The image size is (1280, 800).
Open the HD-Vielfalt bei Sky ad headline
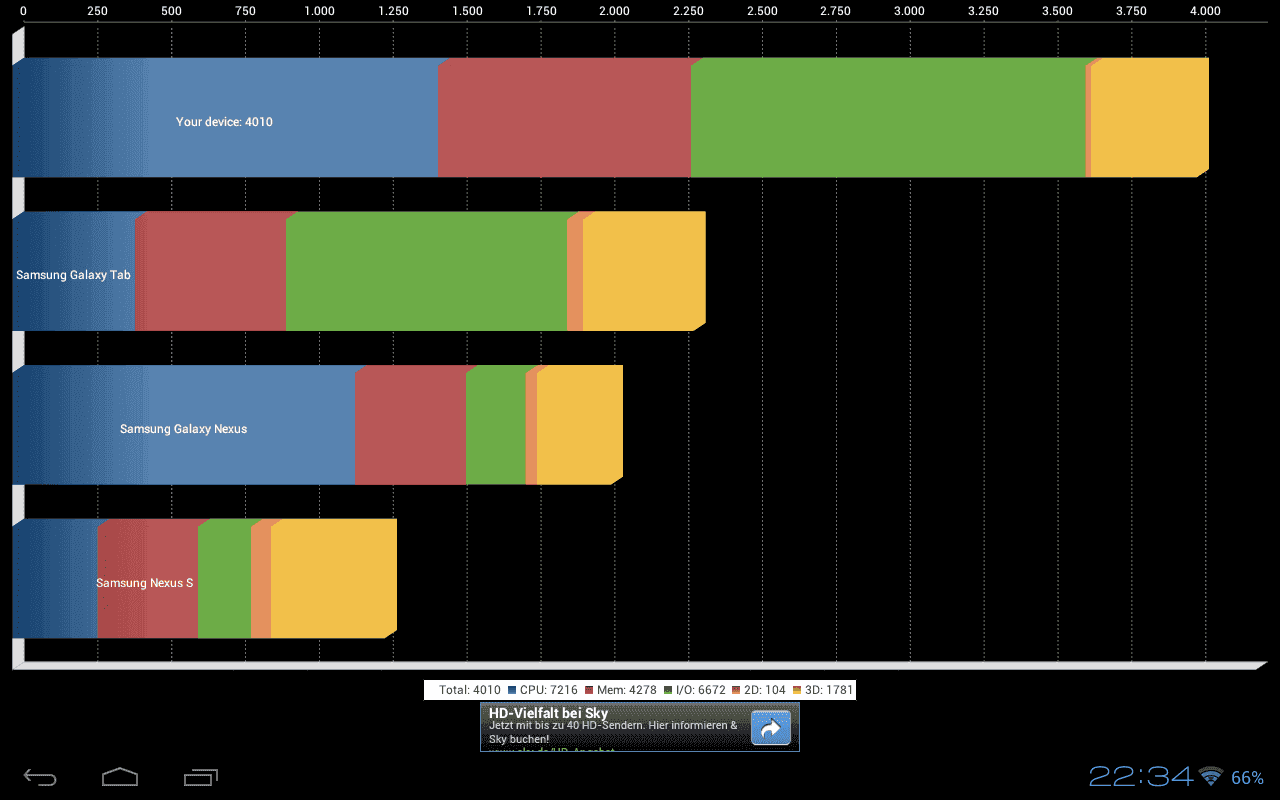tap(548, 713)
